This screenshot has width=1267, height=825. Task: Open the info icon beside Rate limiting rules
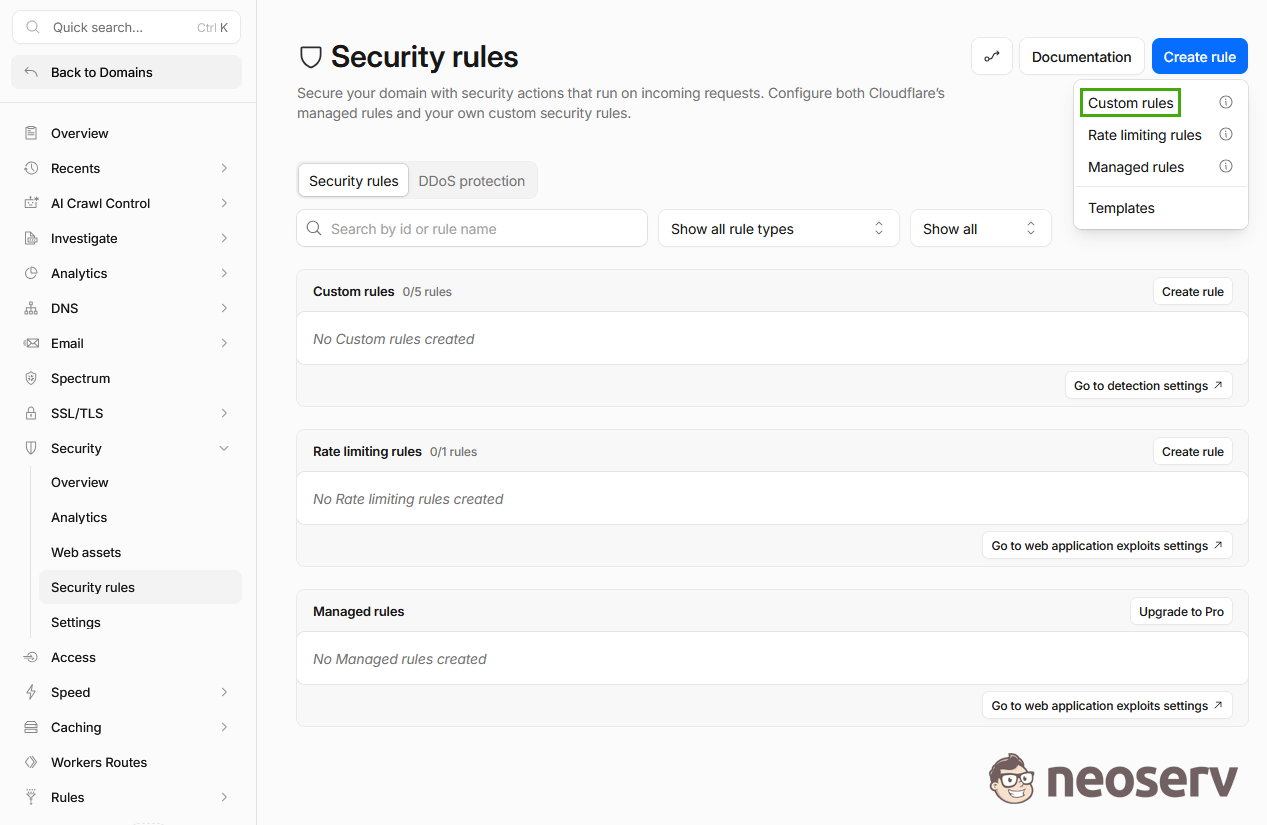[x=1226, y=134]
